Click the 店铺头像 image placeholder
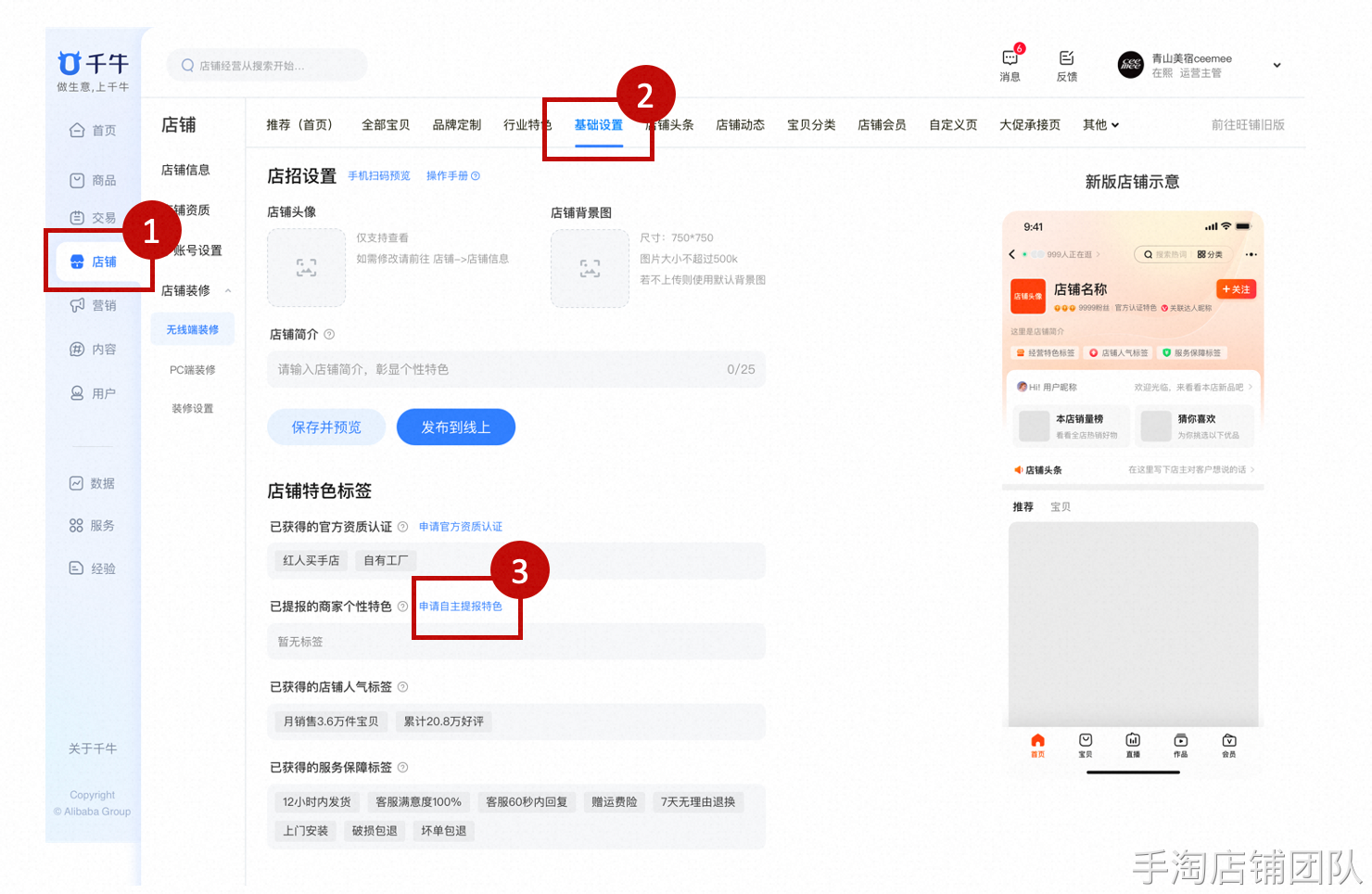 click(x=307, y=268)
